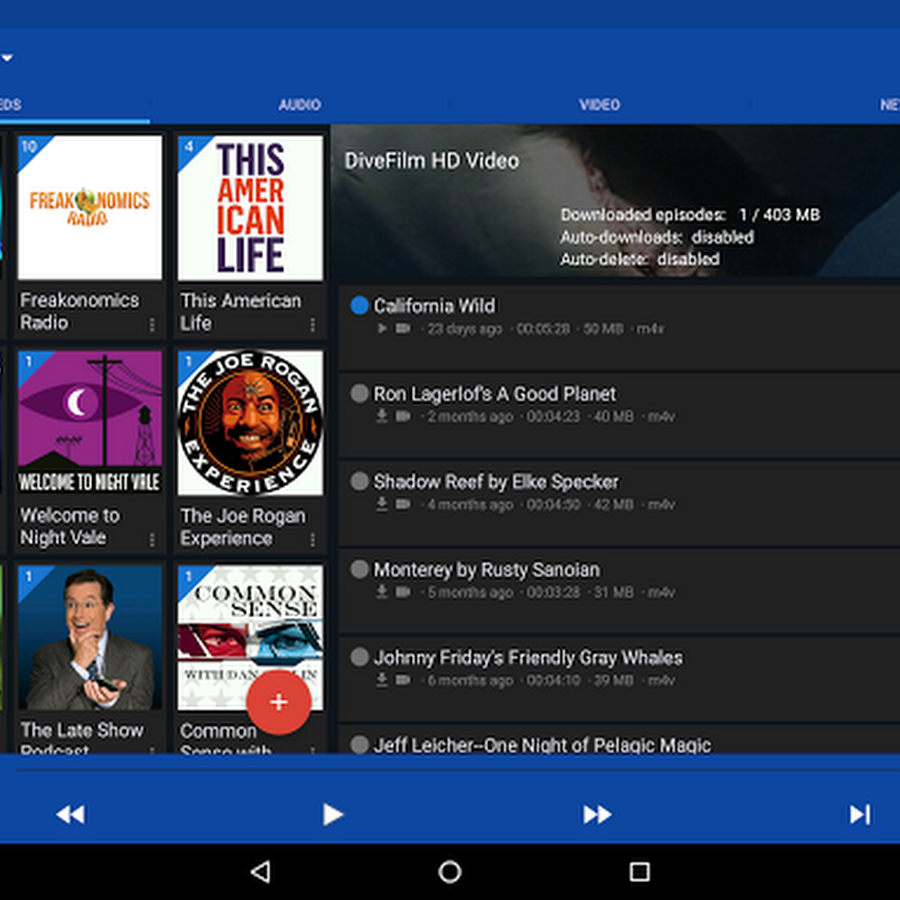The width and height of the screenshot is (900, 900).
Task: Tap the red add podcast button
Action: (x=279, y=702)
